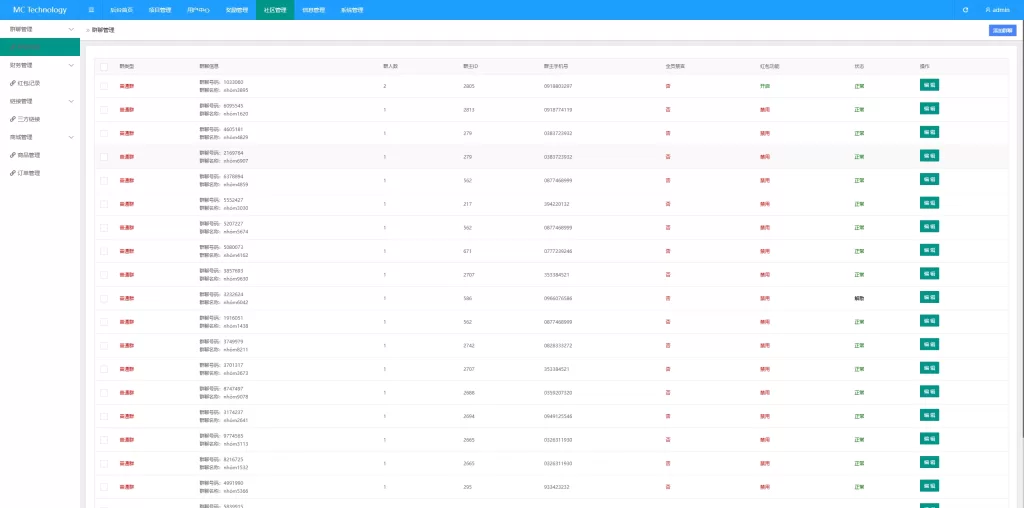1024x508 pixels.
Task: Select the active 社区管理 top tab
Action: coord(275,10)
